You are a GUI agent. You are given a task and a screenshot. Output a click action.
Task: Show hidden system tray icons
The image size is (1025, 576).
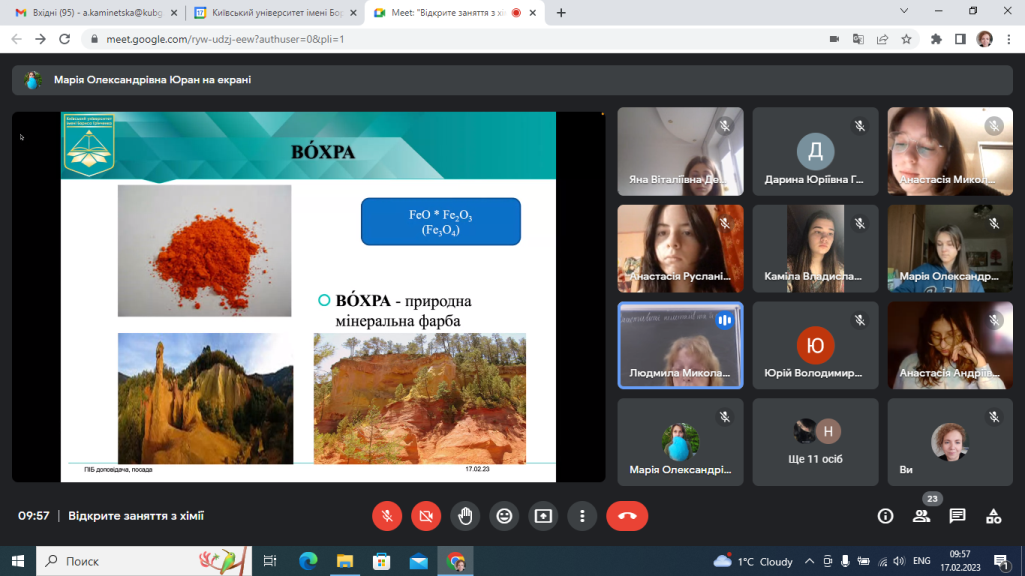point(809,561)
